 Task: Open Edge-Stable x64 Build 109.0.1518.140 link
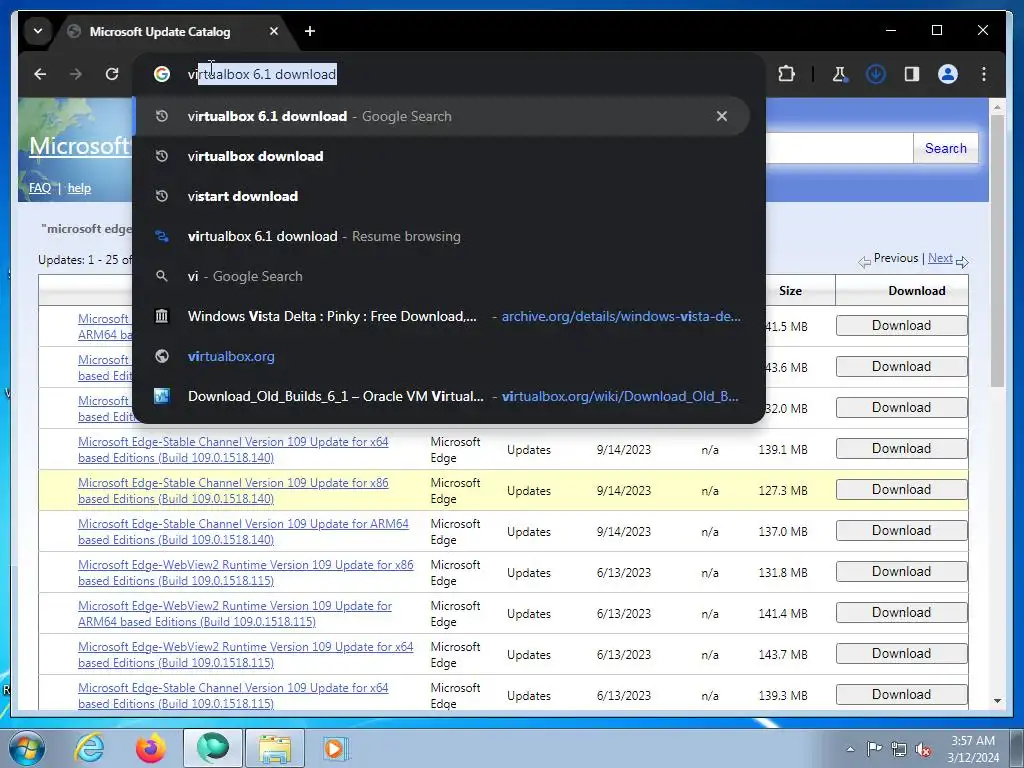tap(233, 450)
